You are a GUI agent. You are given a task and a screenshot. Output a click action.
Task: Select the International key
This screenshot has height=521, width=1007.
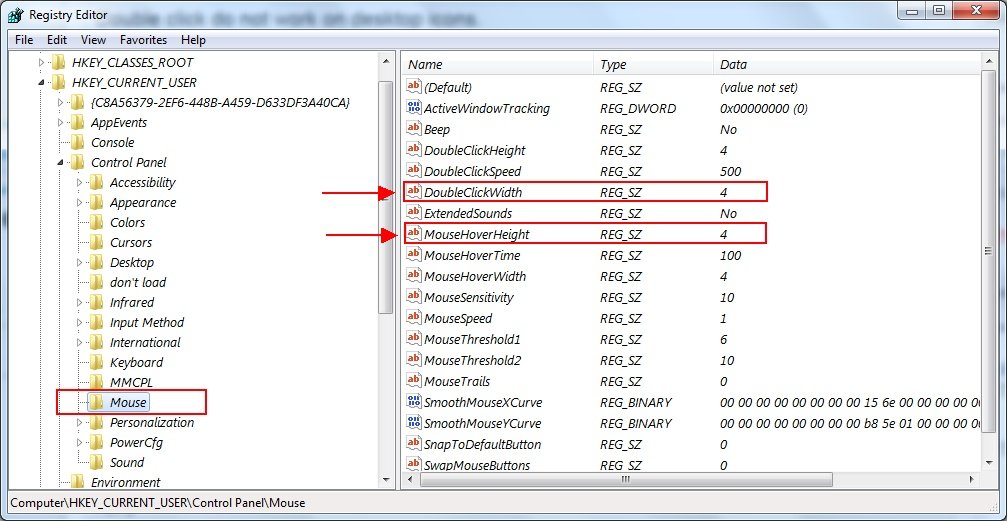coord(145,342)
